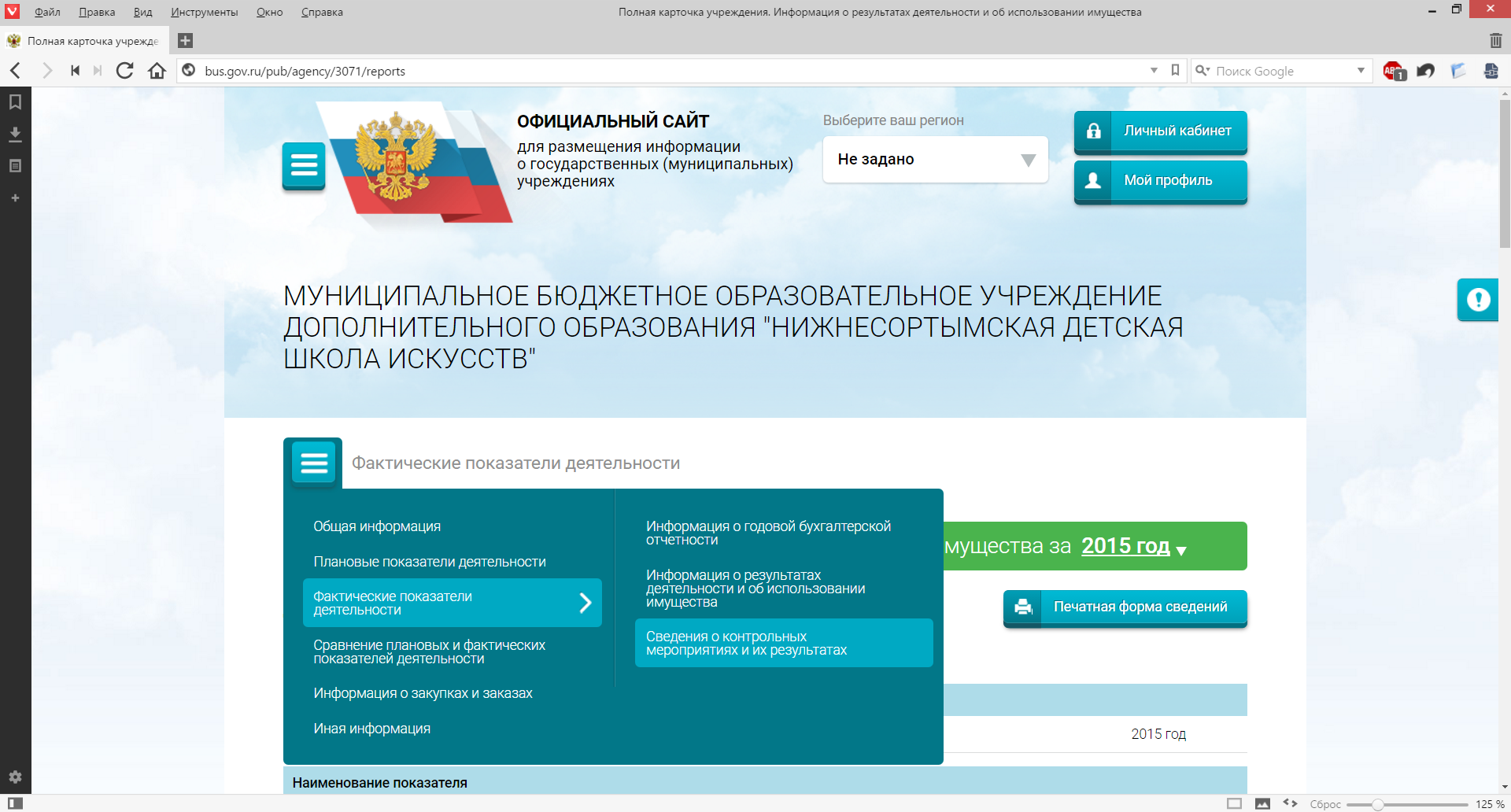The image size is (1511, 812).
Task: Open the Notes side panel
Action: coord(15,166)
